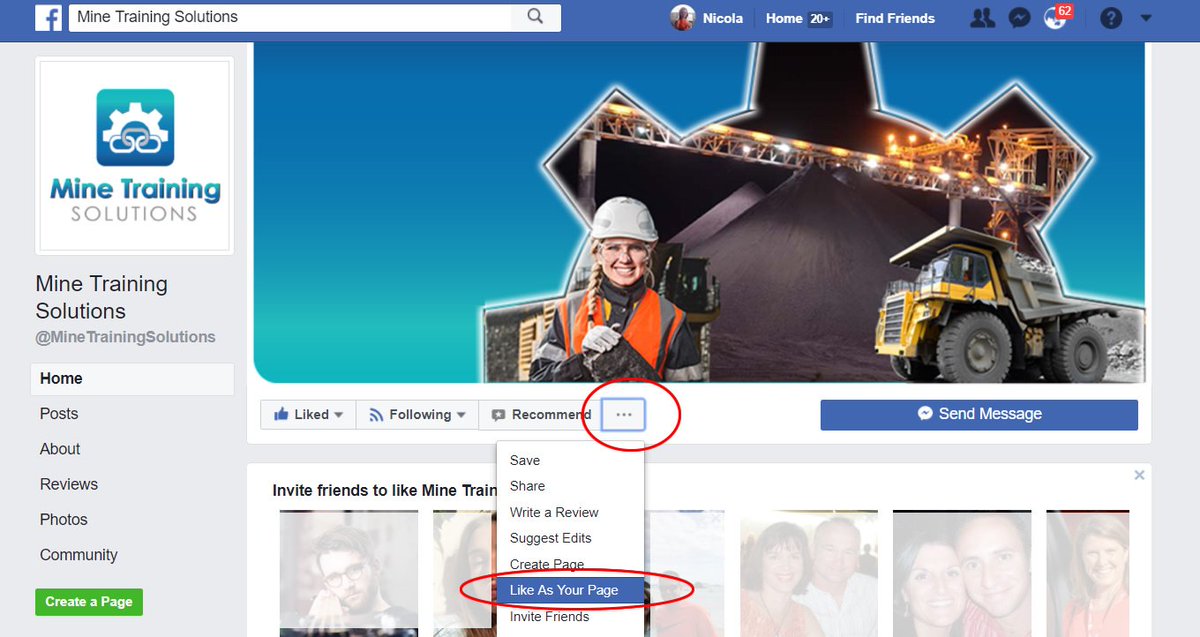The width and height of the screenshot is (1200, 637).
Task: Open the Mine Training Solutions page title
Action: point(102,297)
